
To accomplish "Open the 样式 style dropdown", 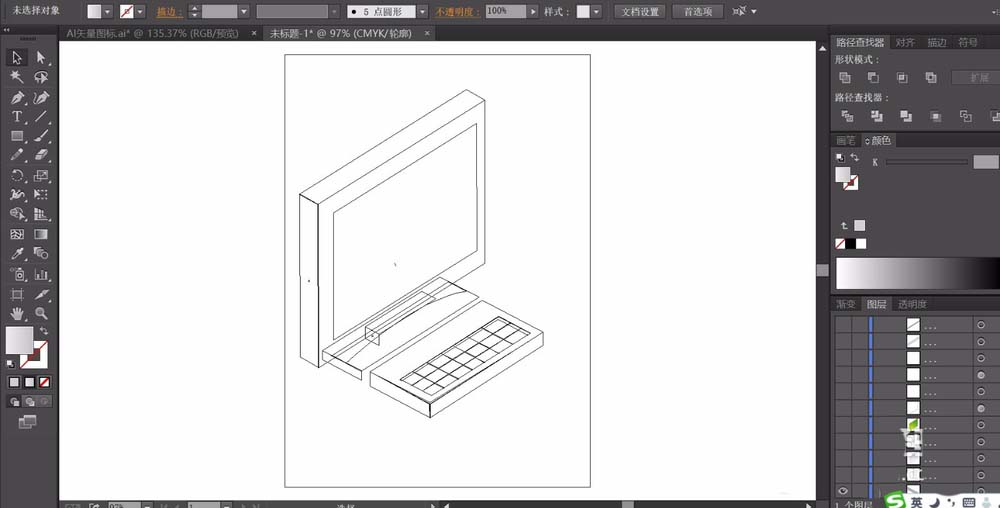I will point(596,11).
